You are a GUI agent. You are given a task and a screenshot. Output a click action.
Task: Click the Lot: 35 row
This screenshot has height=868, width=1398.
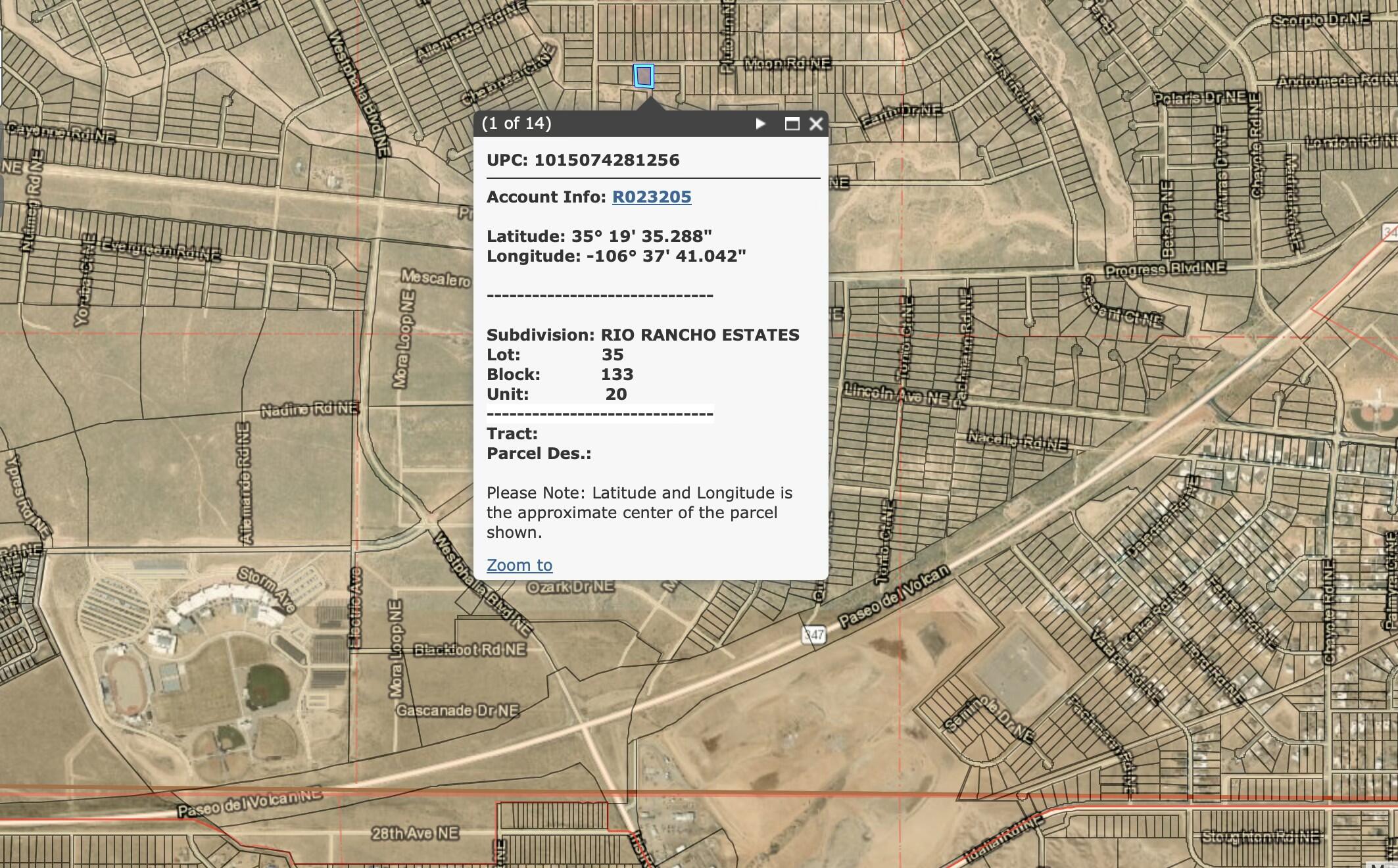pyautogui.click(x=555, y=354)
